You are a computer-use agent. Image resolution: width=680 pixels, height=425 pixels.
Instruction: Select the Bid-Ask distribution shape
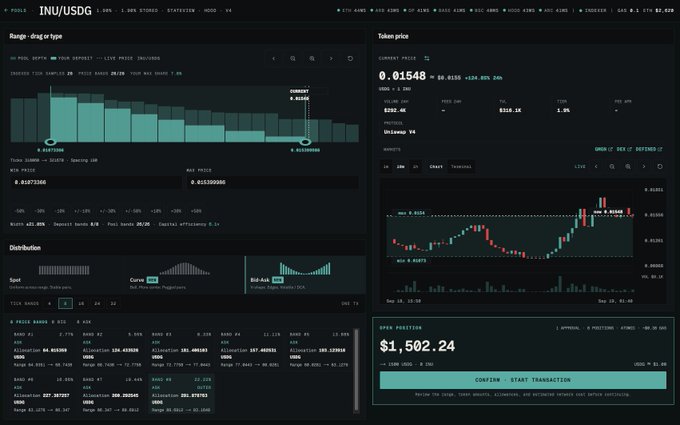305,275
